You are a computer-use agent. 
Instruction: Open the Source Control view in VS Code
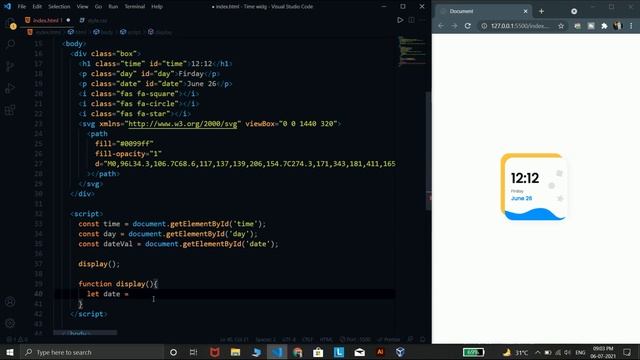(x=10, y=66)
